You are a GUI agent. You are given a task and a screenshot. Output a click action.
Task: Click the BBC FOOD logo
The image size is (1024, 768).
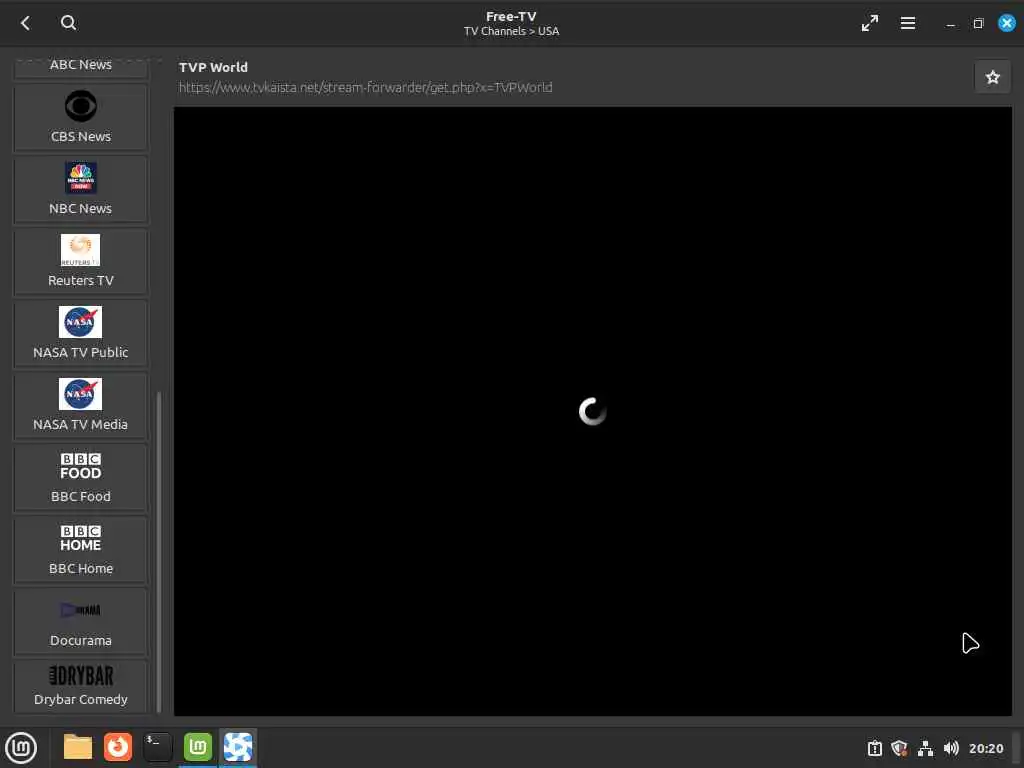tap(80, 466)
